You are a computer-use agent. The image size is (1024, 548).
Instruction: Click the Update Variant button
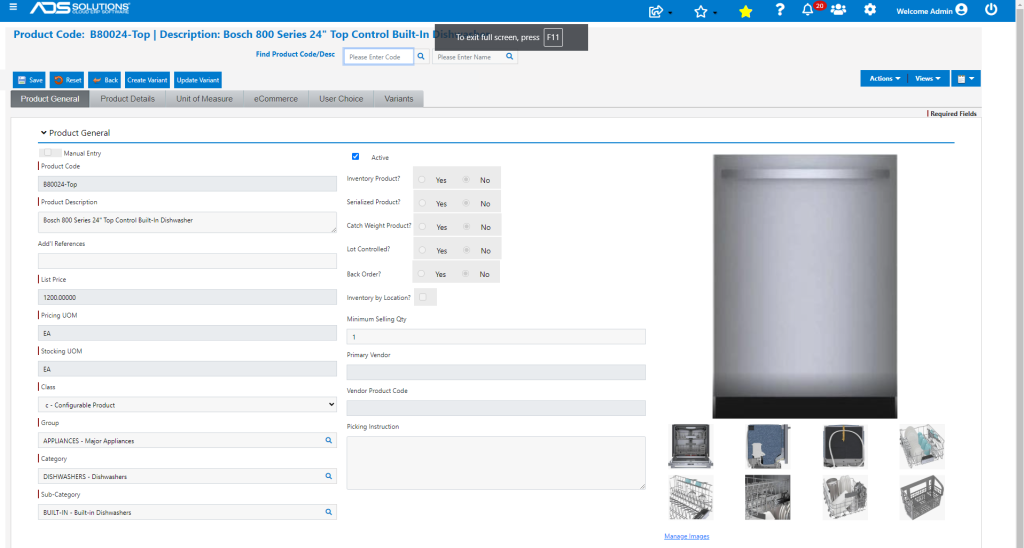(198, 80)
